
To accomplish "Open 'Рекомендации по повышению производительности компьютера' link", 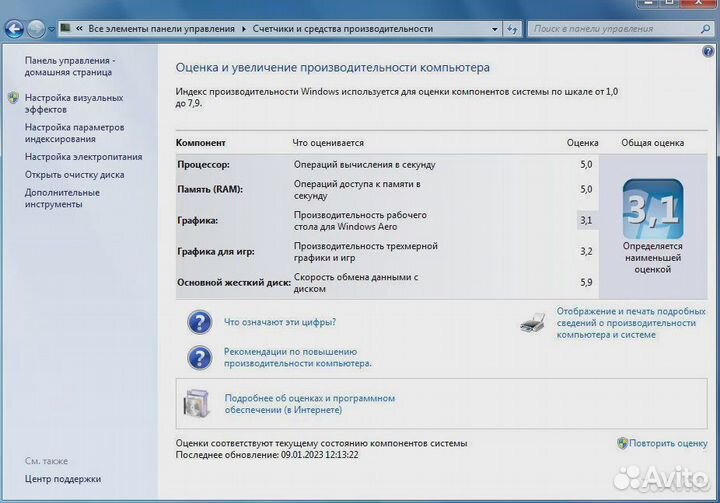I will tap(298, 357).
